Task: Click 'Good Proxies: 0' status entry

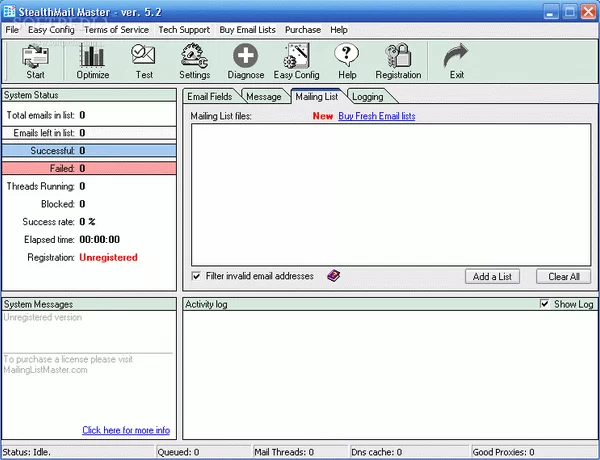Action: coord(503,452)
